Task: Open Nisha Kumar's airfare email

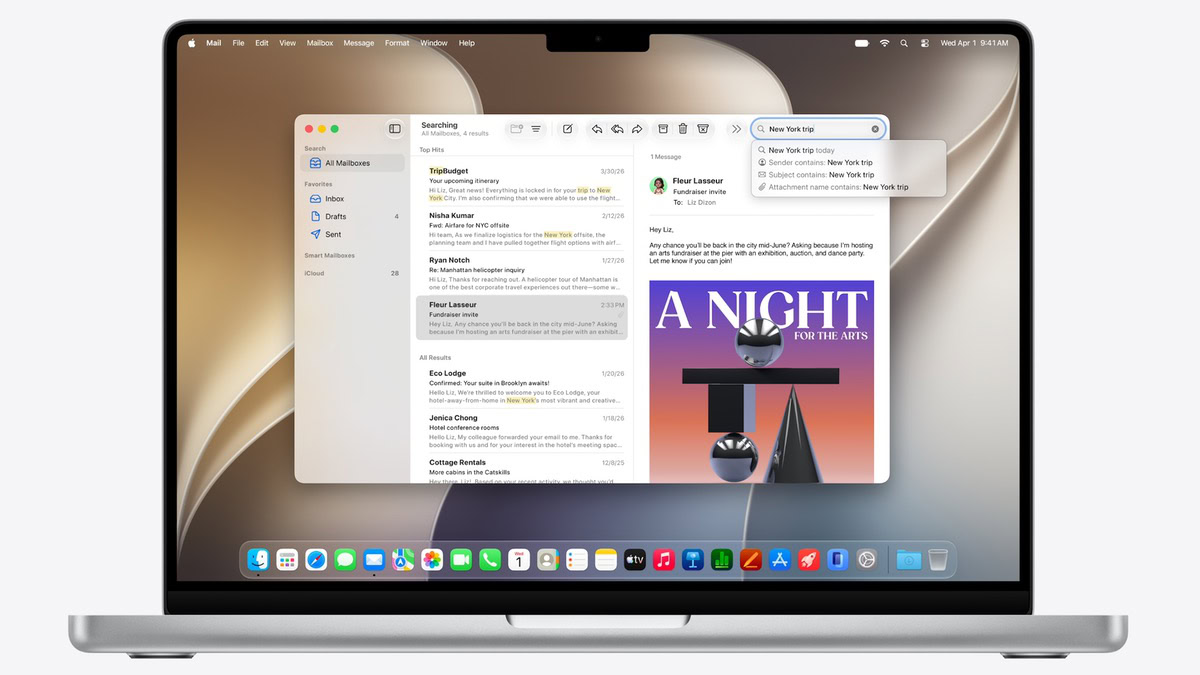Action: click(x=522, y=228)
